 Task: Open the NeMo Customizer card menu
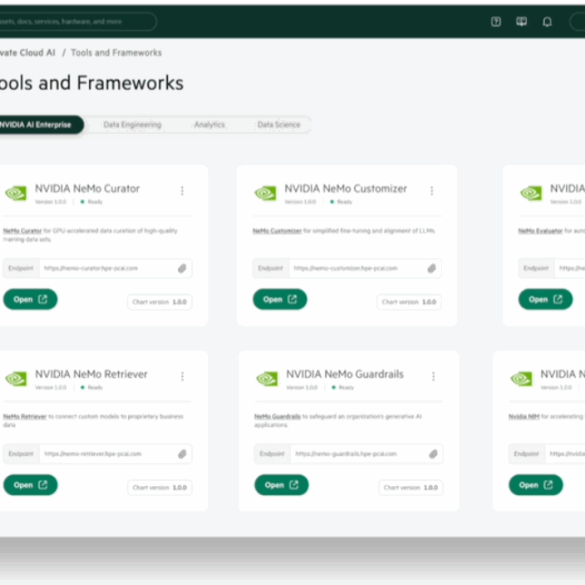(432, 191)
